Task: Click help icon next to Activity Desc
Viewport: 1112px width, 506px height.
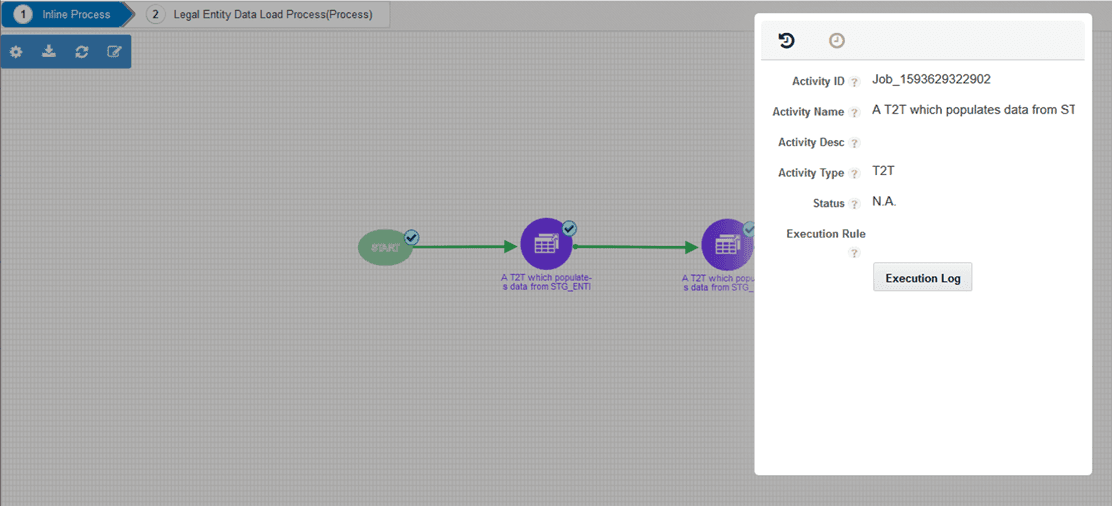Action: tap(855, 143)
